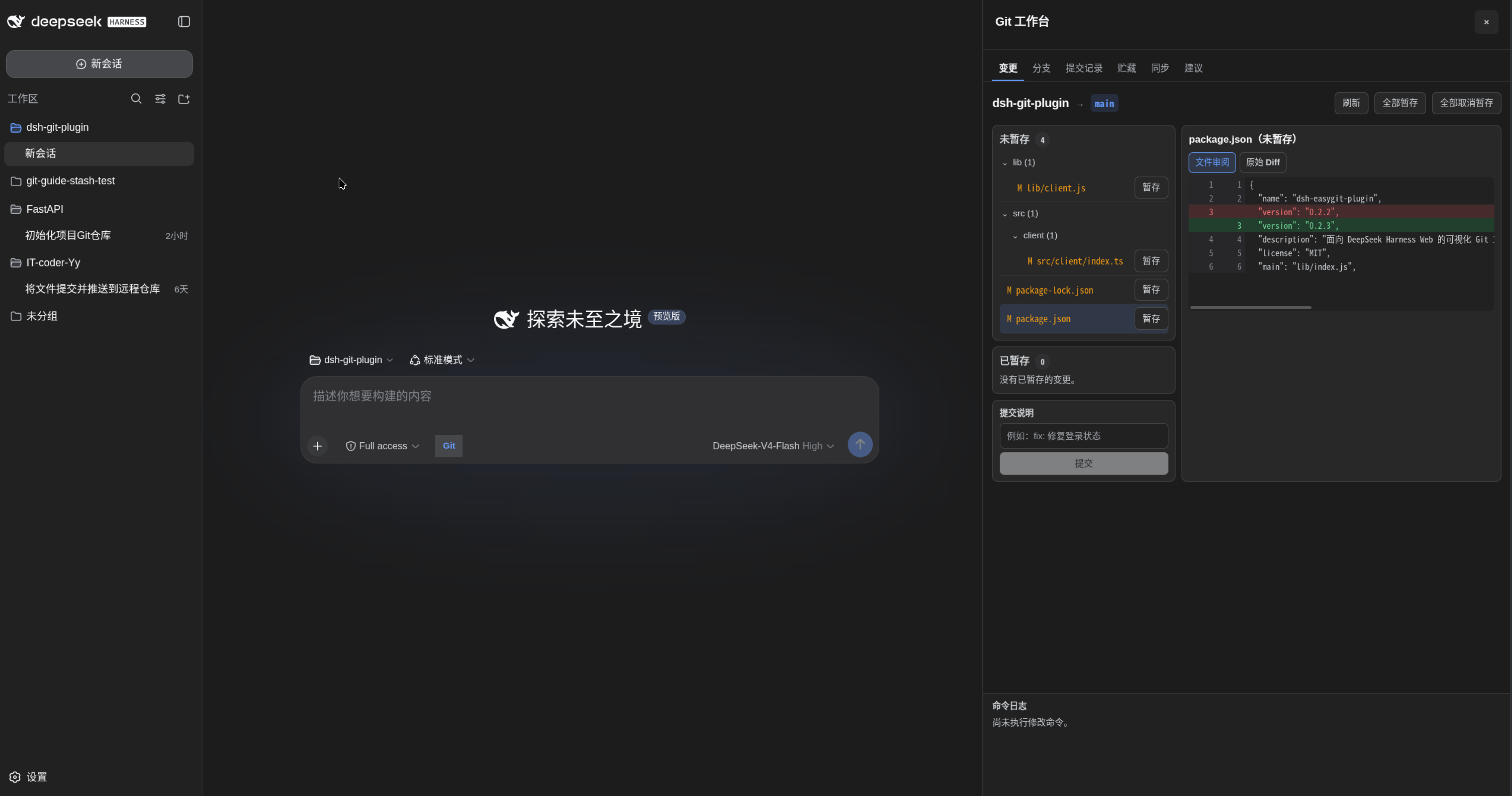Select the src/client/index.ts changed file

coord(1075,261)
